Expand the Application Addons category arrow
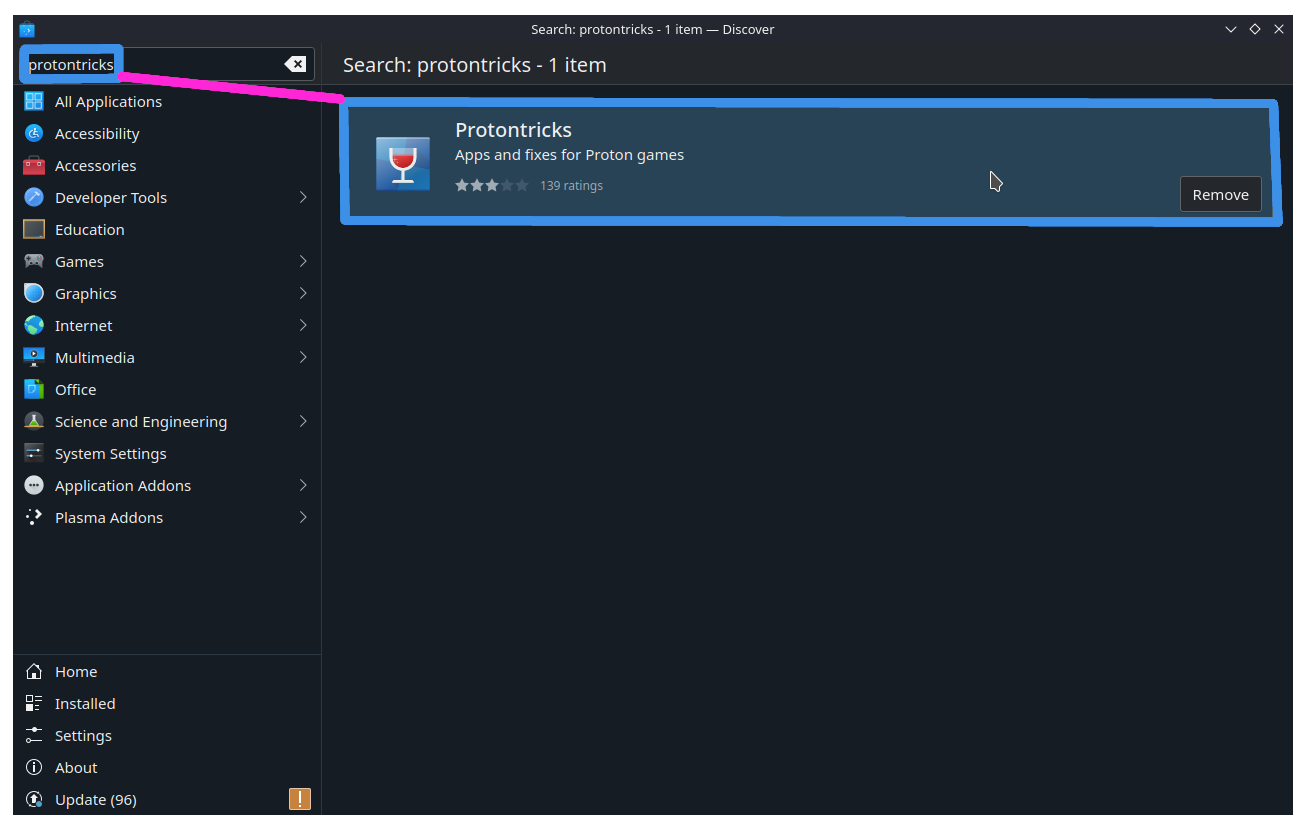This screenshot has width=1312, height=824. [303, 485]
